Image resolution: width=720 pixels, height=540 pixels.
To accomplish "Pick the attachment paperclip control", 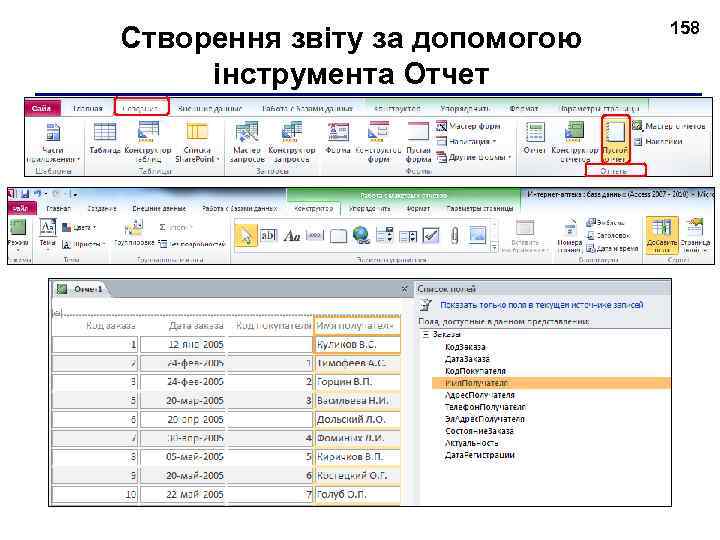I will coord(455,236).
